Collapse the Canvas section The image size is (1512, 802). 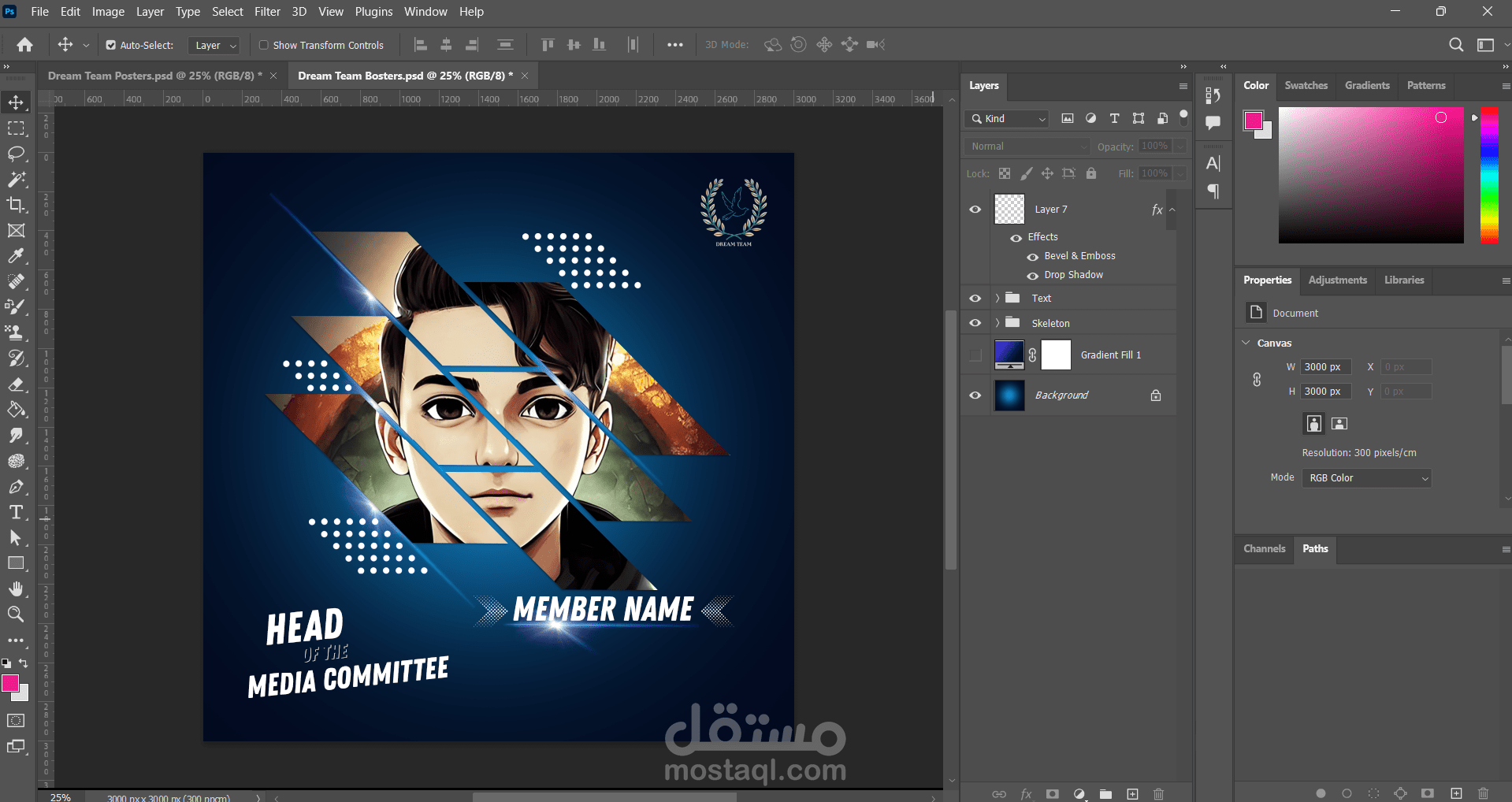(x=1246, y=343)
